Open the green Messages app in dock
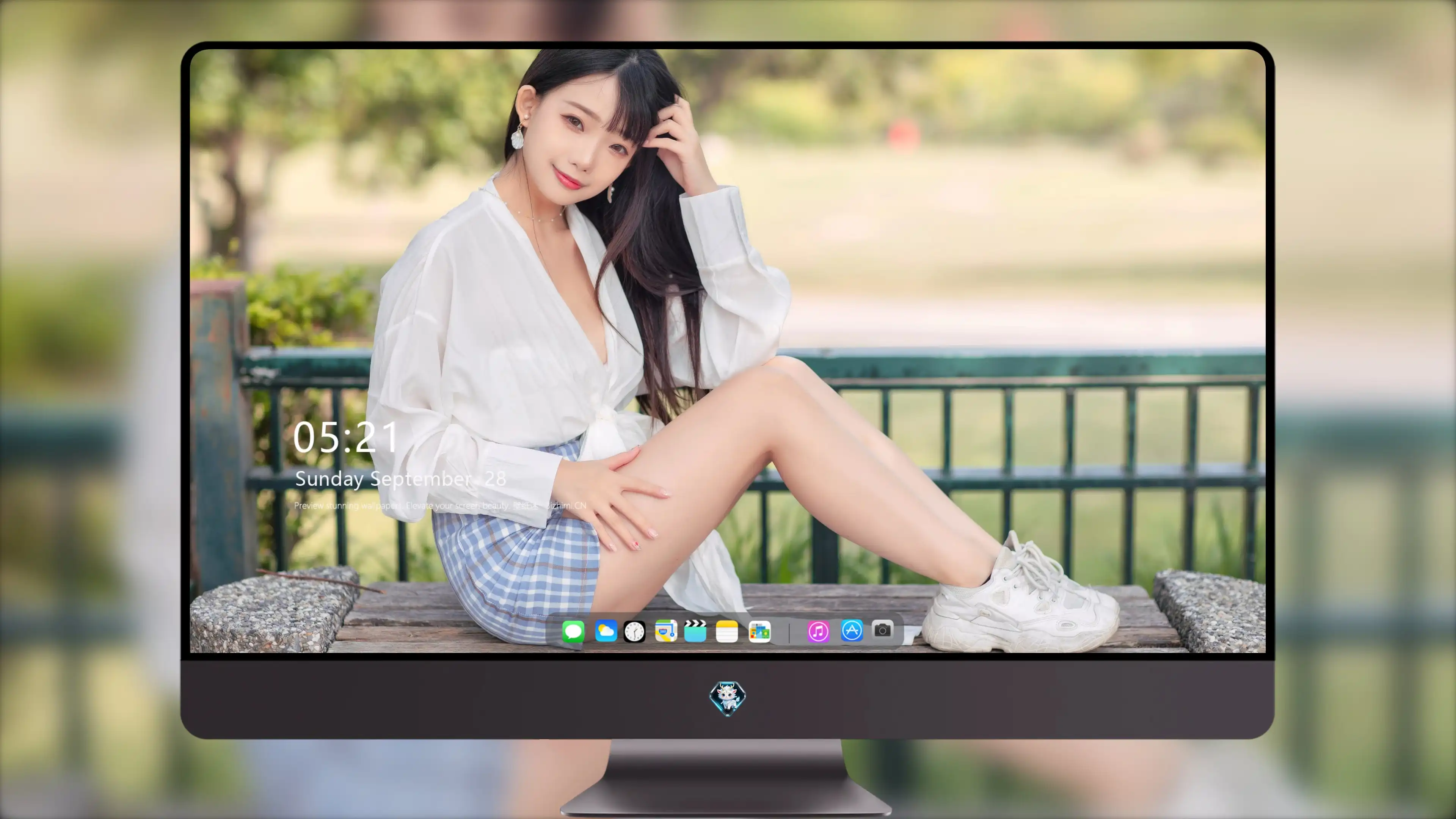 click(x=573, y=631)
